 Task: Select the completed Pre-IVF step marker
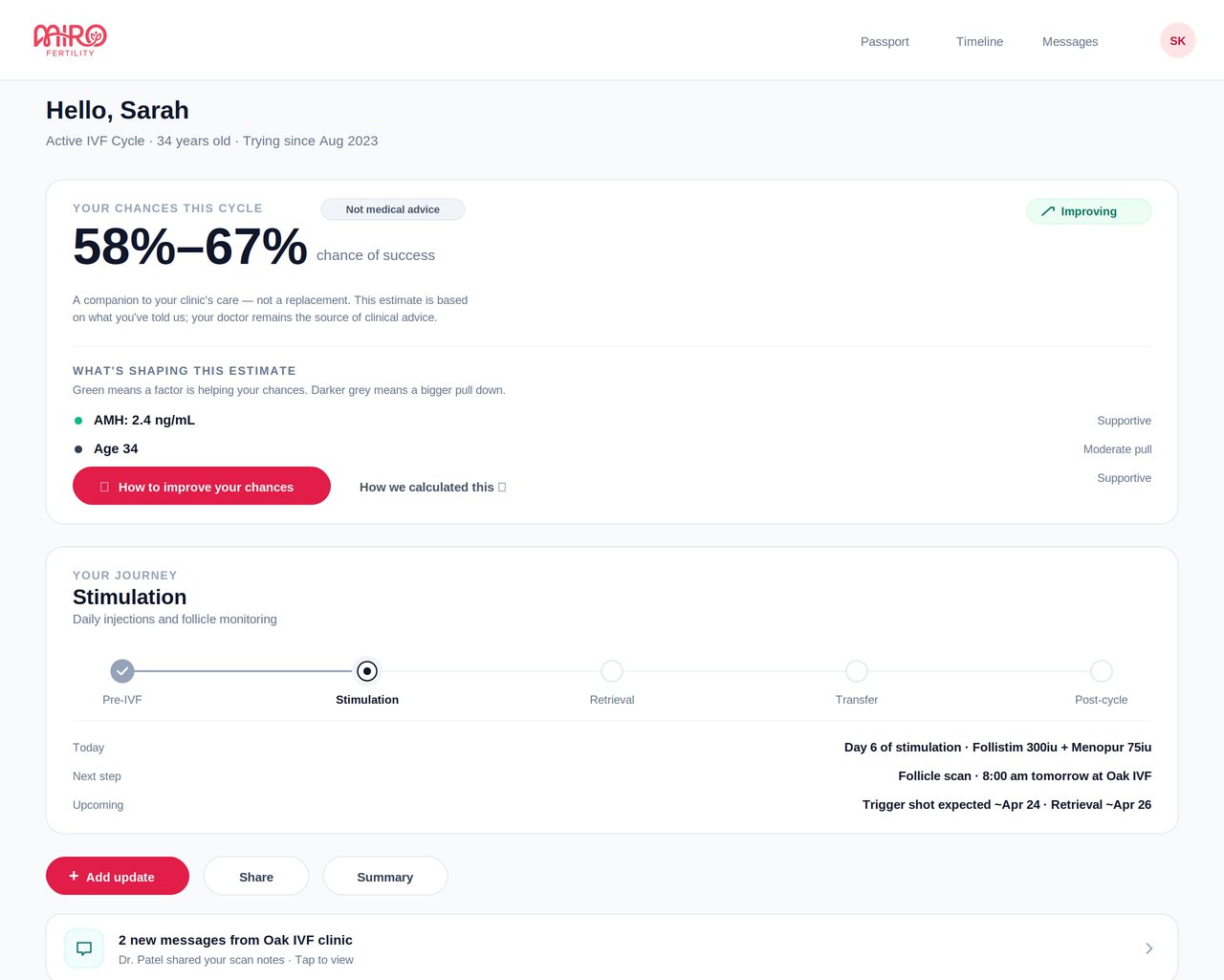(x=122, y=671)
